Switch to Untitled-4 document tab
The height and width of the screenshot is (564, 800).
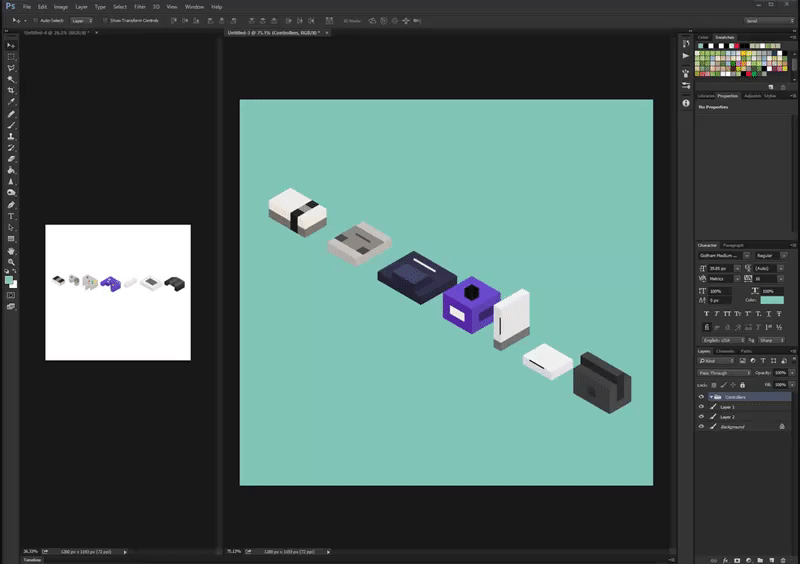pos(57,33)
